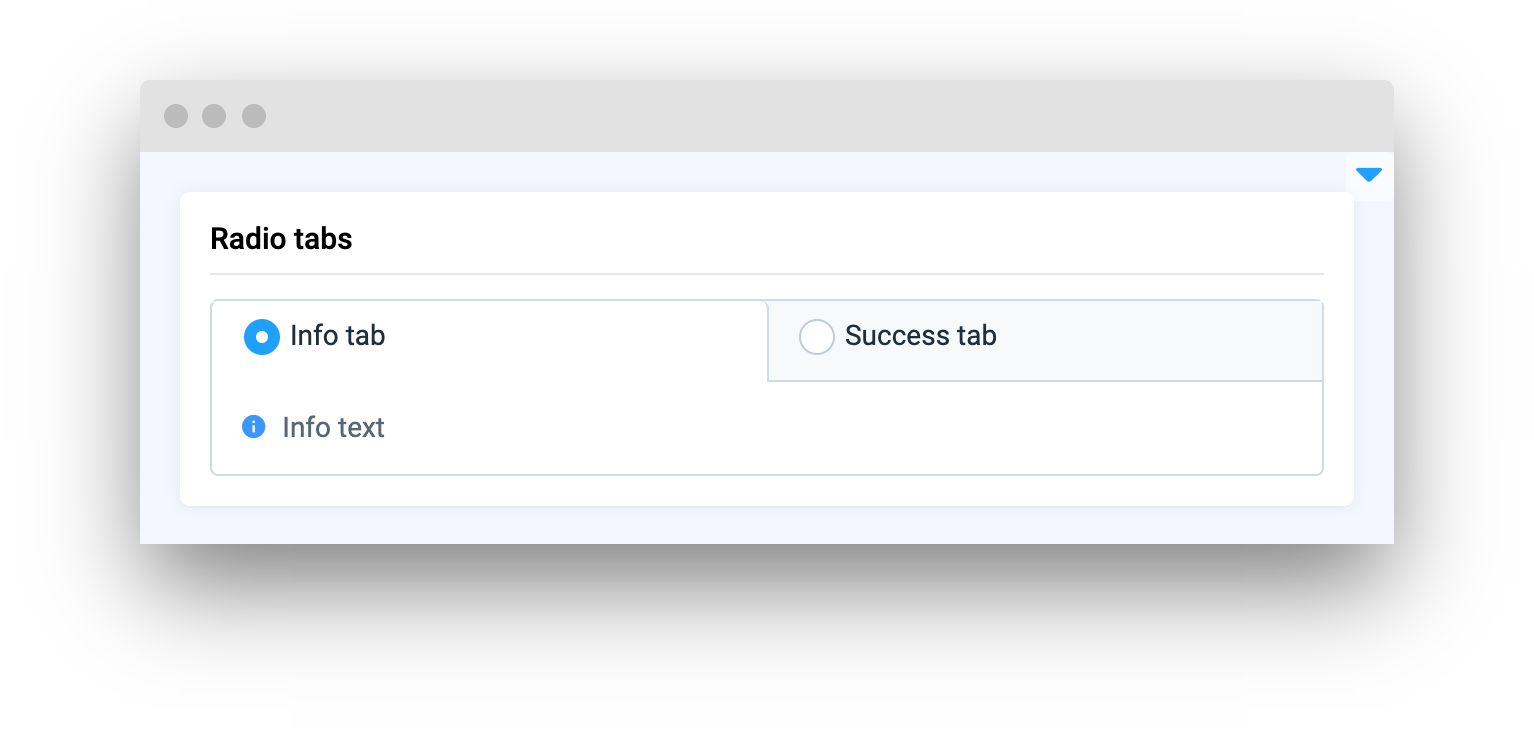Switch to the "Success tab" label
This screenshot has height=744, width=1534.
tap(920, 336)
